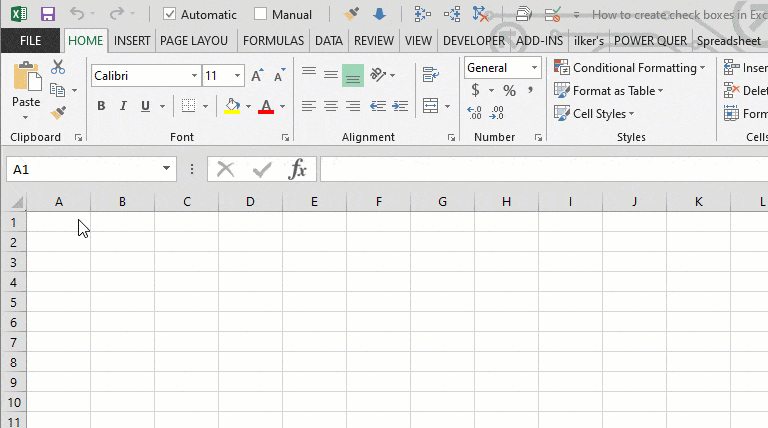Open the Merge & Center dropdown arrow

pos(447,106)
